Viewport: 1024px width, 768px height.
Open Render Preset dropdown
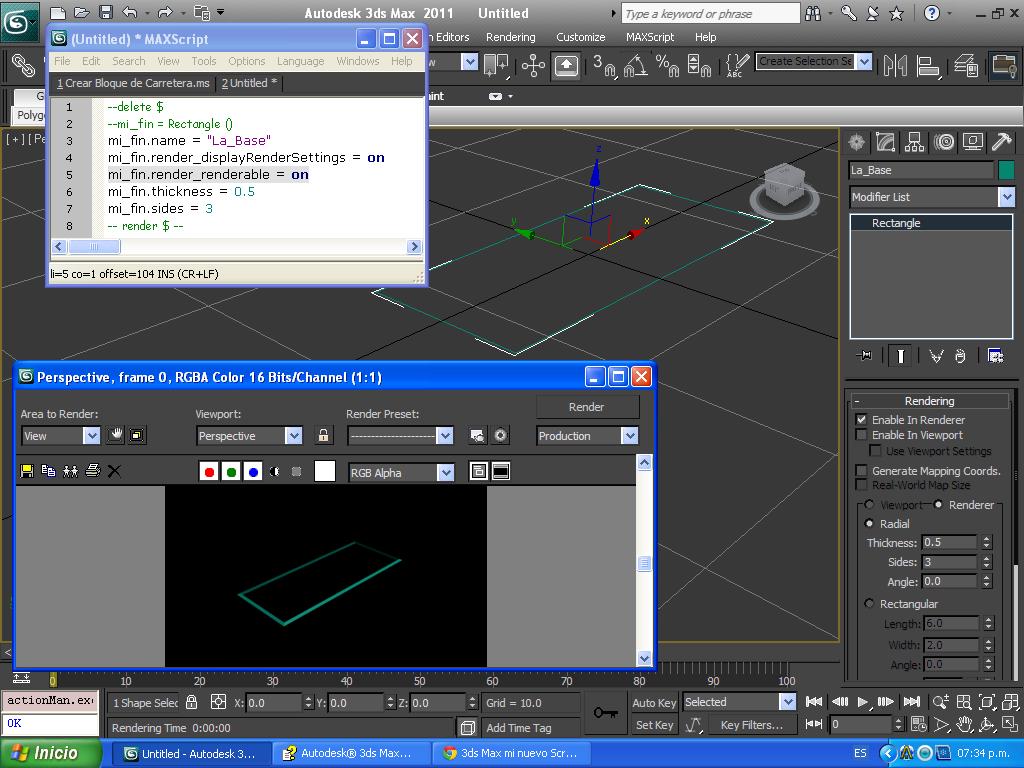[445, 436]
